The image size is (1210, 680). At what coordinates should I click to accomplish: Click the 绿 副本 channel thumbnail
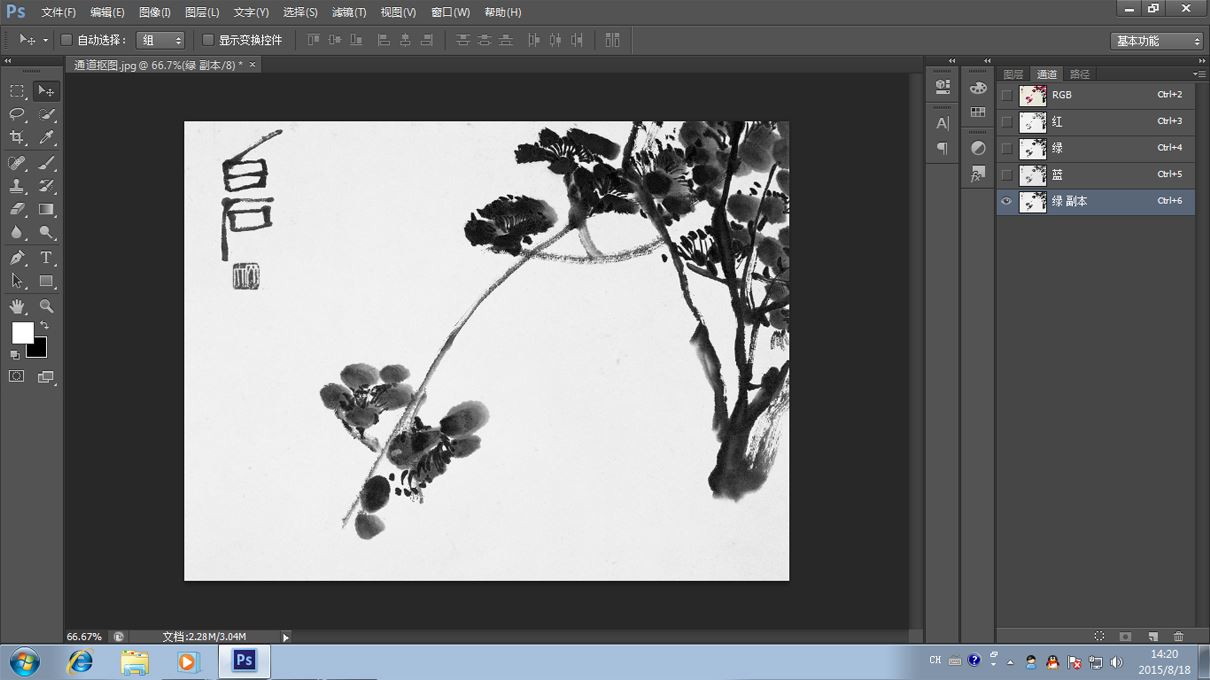1032,201
